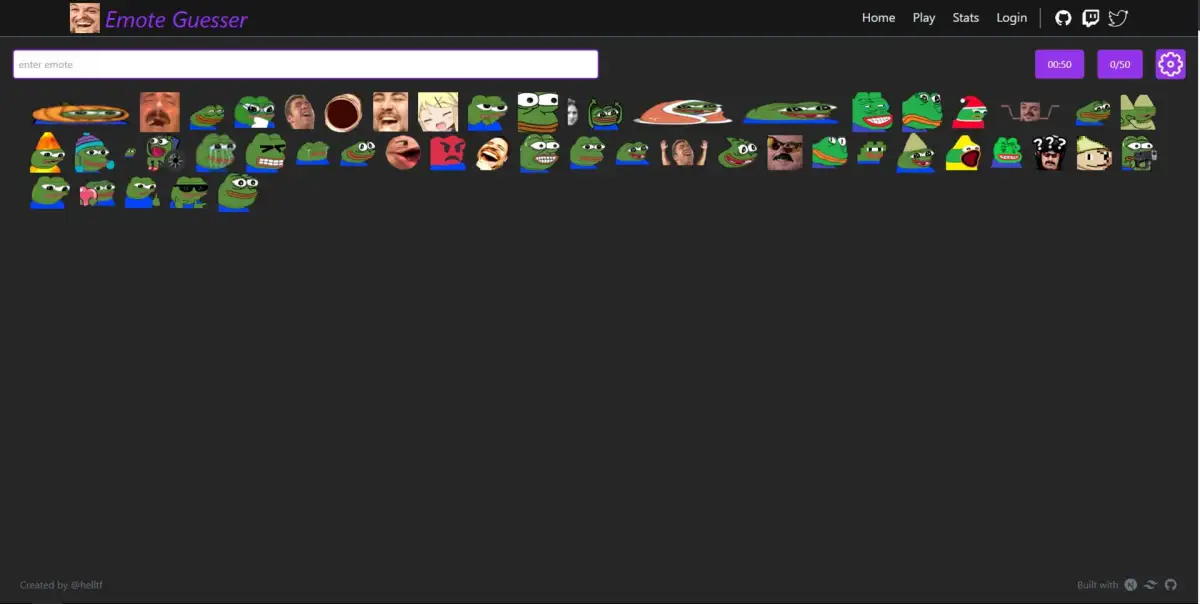This screenshot has width=1200, height=604.
Task: Click the middle 'Built with' footer icon
Action: (x=1150, y=585)
